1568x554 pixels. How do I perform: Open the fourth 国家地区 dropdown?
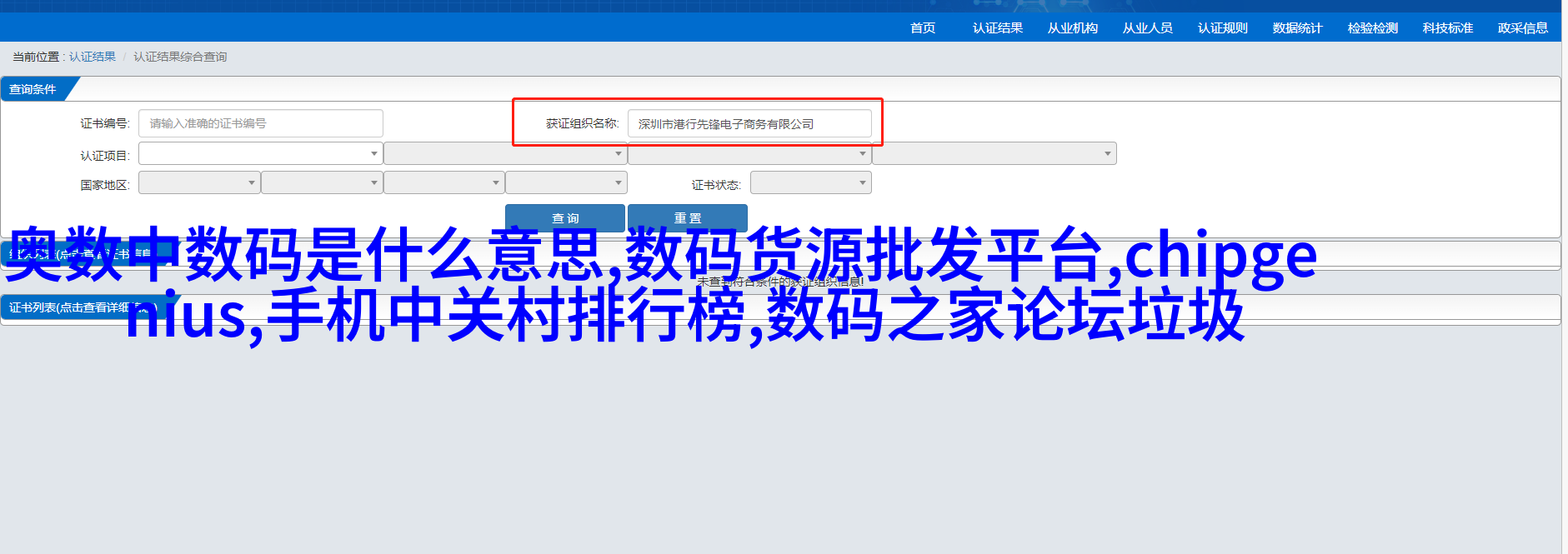coord(566,182)
